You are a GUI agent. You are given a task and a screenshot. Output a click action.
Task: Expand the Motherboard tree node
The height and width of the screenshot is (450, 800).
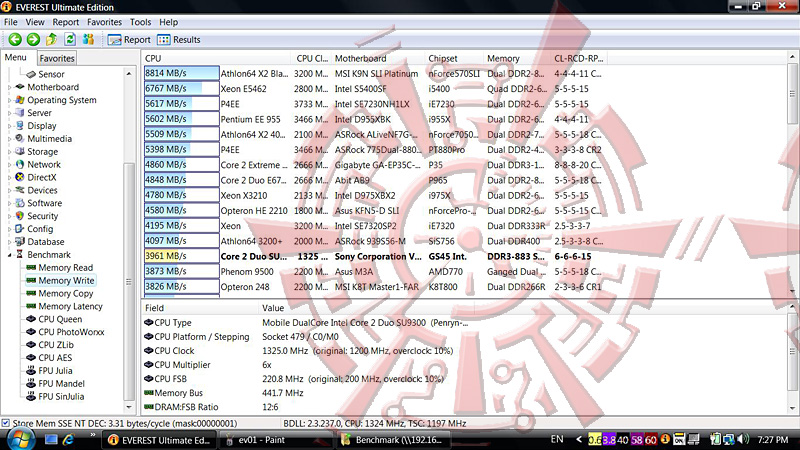pyautogui.click(x=9, y=87)
